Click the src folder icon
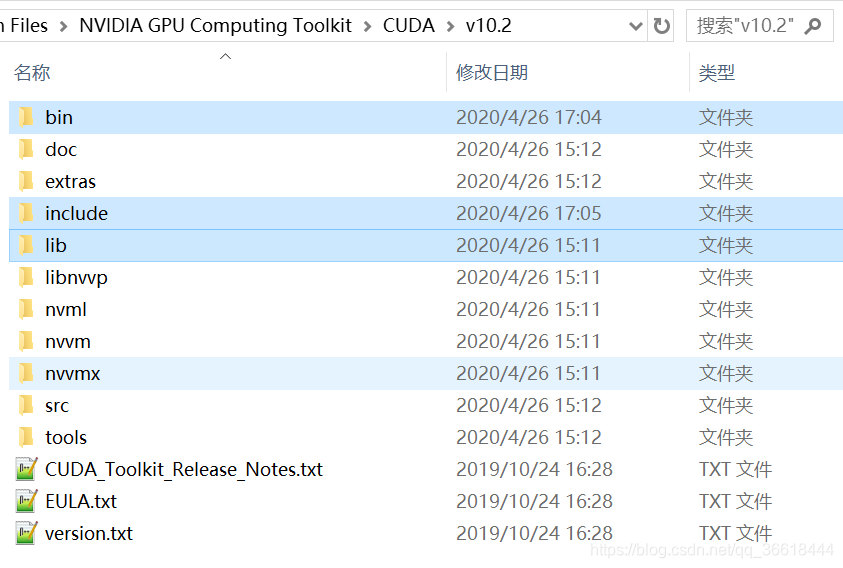Screen dimensions: 843x568 (x=26, y=406)
